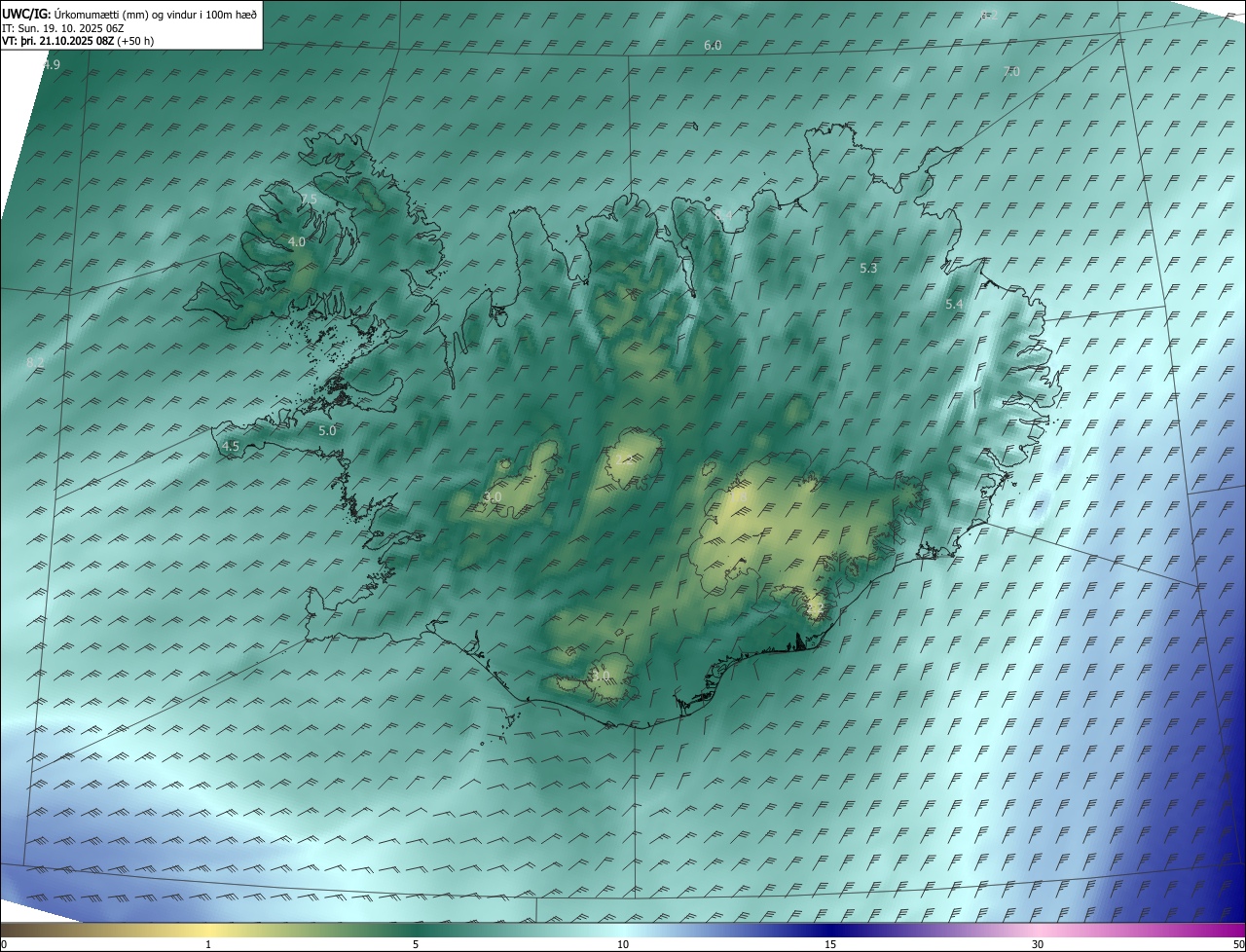Click the 15 tick on the color scale
1246x952 pixels.
(x=830, y=944)
